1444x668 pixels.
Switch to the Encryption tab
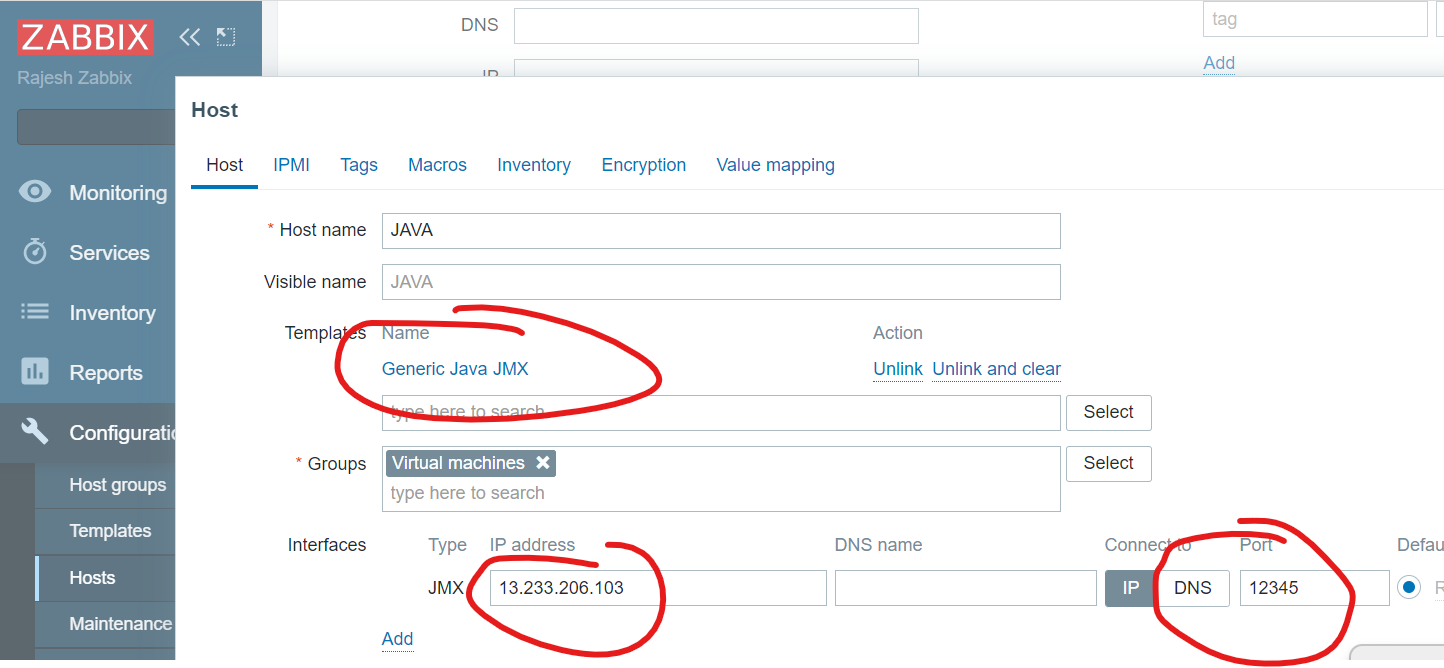644,165
